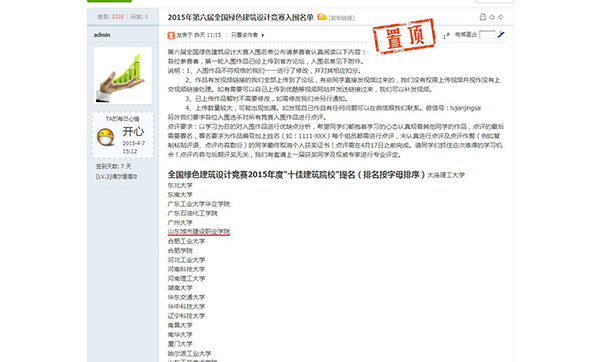This screenshot has width=600, height=362.
Task: Click the admin username link
Action: [x=102, y=35]
